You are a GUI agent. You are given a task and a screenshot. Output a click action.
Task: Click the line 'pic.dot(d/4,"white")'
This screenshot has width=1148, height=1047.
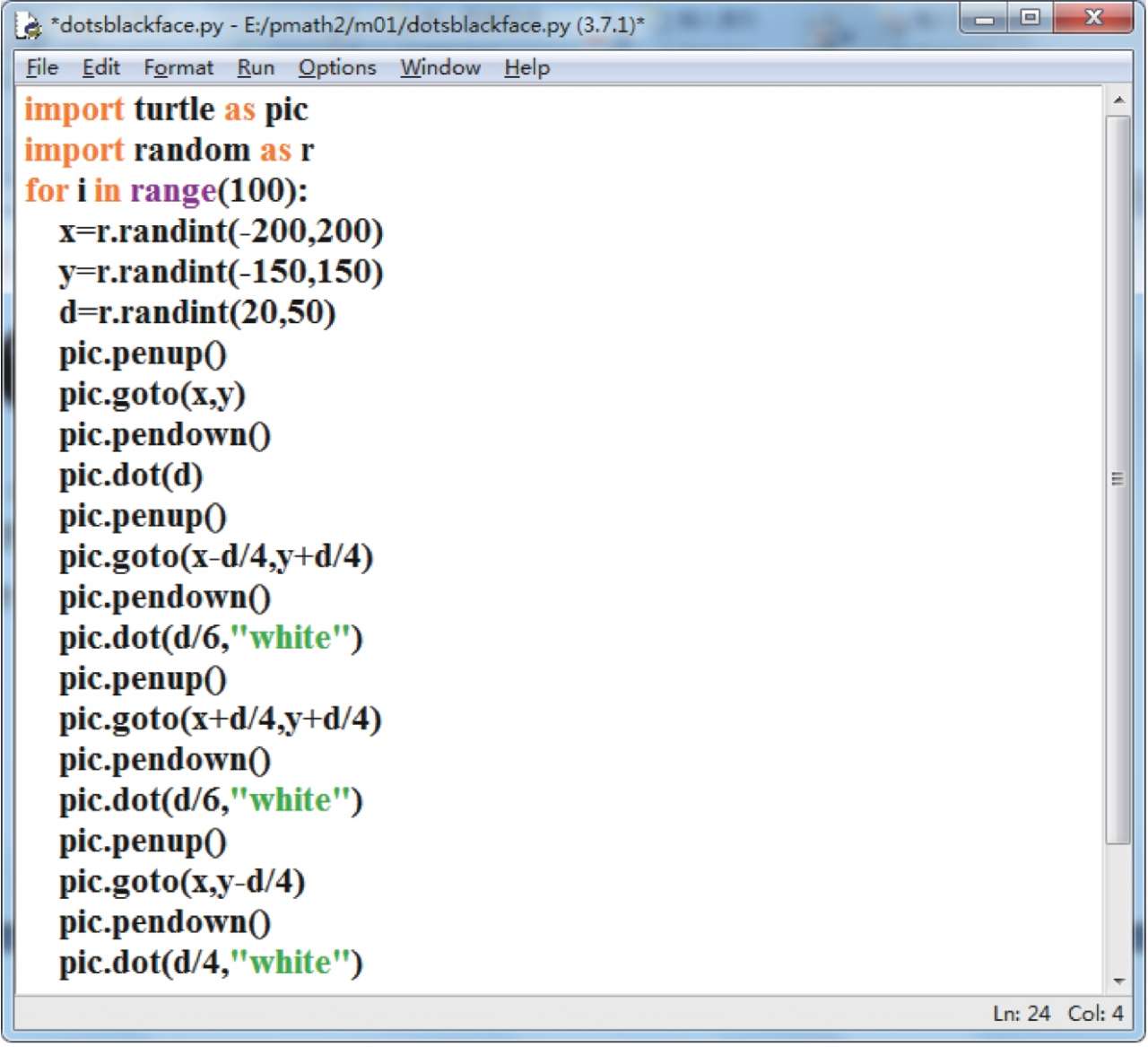point(211,963)
